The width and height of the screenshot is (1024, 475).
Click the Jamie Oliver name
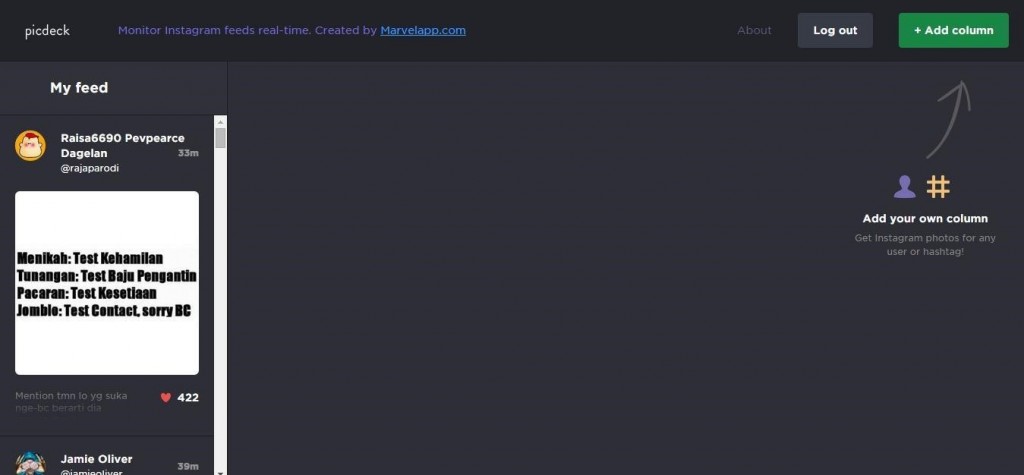click(97, 459)
